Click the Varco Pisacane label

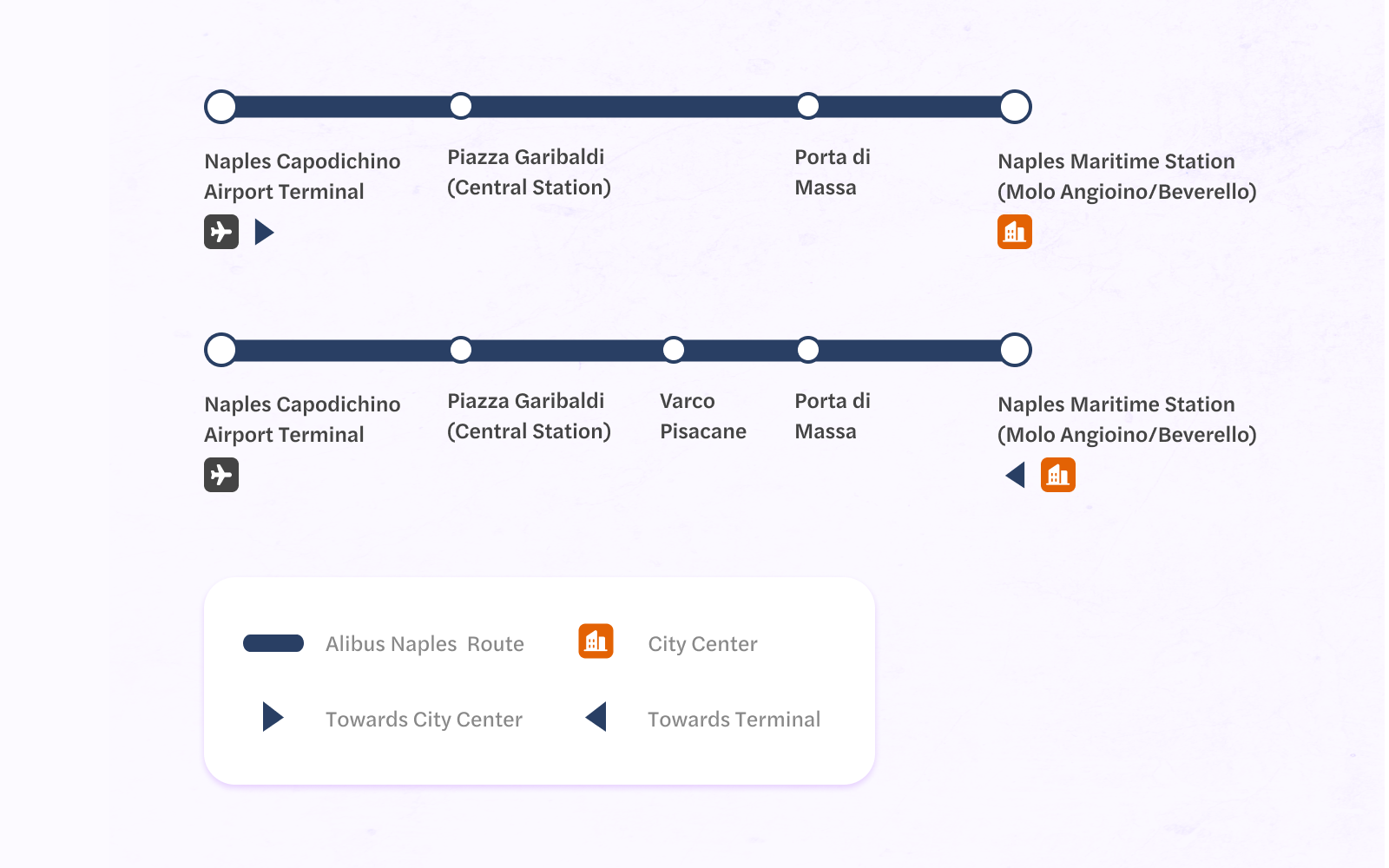coord(703,417)
